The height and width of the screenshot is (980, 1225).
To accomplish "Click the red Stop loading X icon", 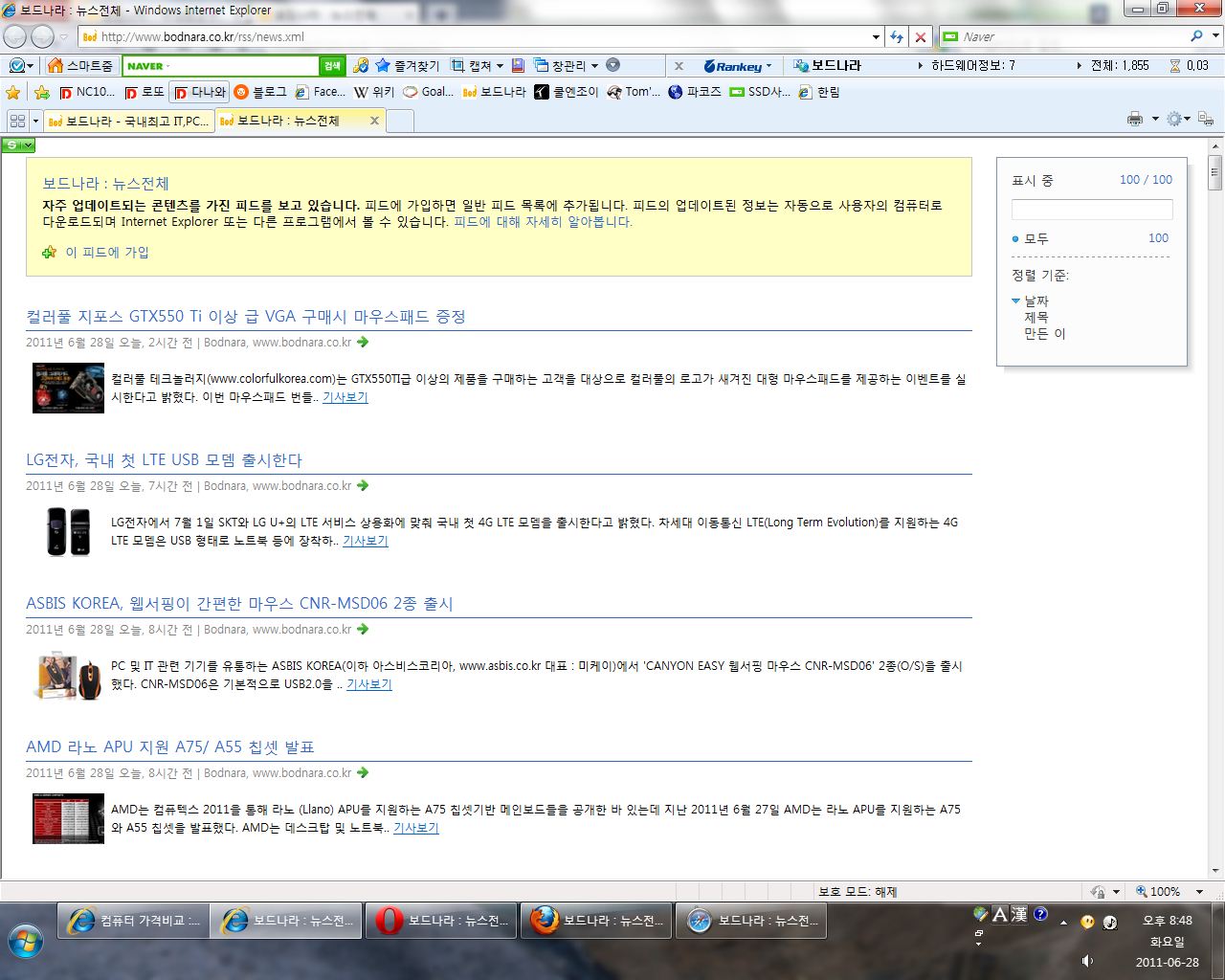I will (x=920, y=36).
